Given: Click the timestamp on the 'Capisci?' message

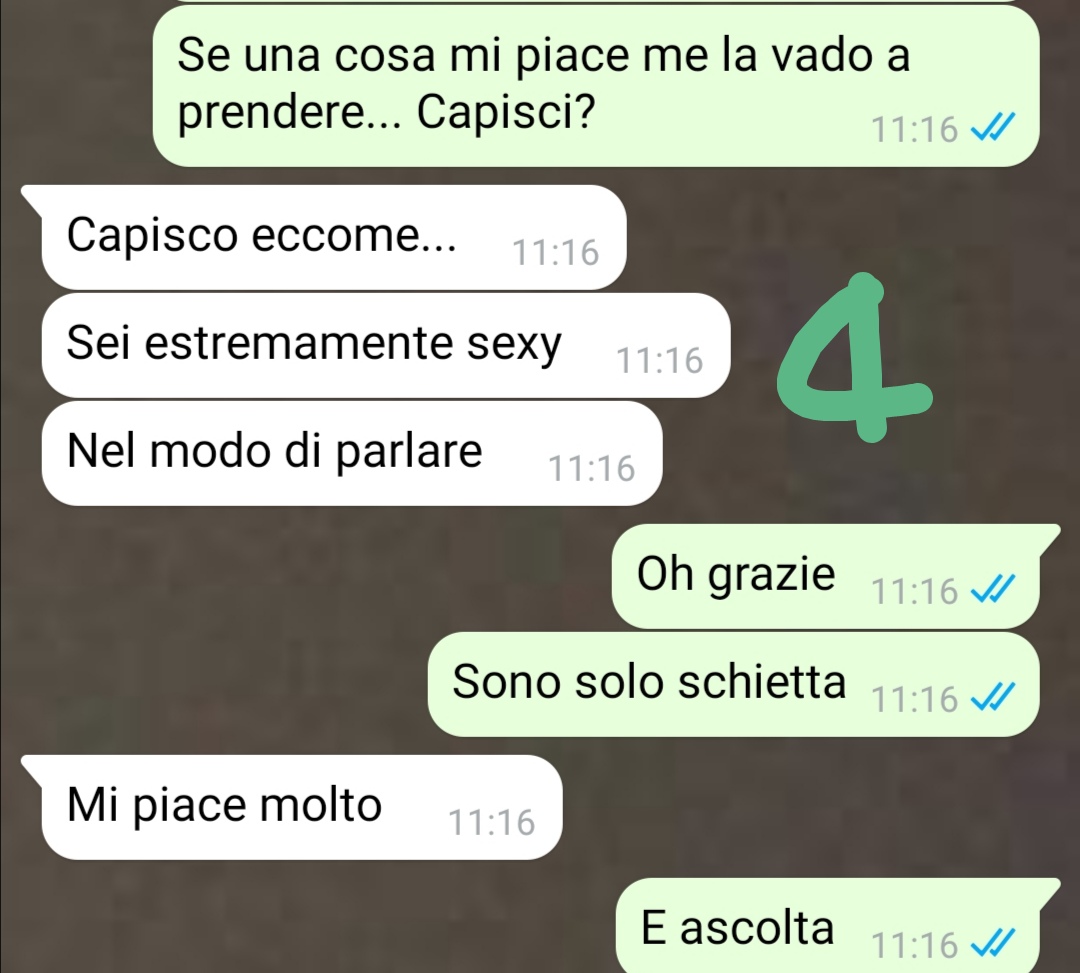Looking at the screenshot, I should (x=915, y=129).
